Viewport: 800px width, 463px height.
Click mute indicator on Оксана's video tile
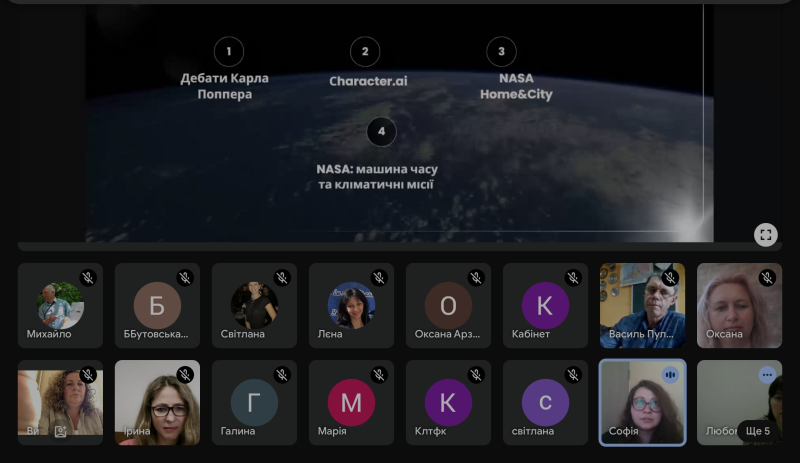[x=767, y=278]
